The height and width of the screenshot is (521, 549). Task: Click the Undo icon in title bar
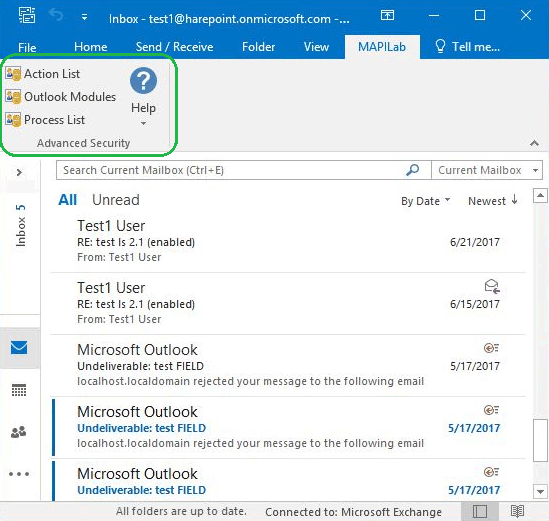click(56, 15)
